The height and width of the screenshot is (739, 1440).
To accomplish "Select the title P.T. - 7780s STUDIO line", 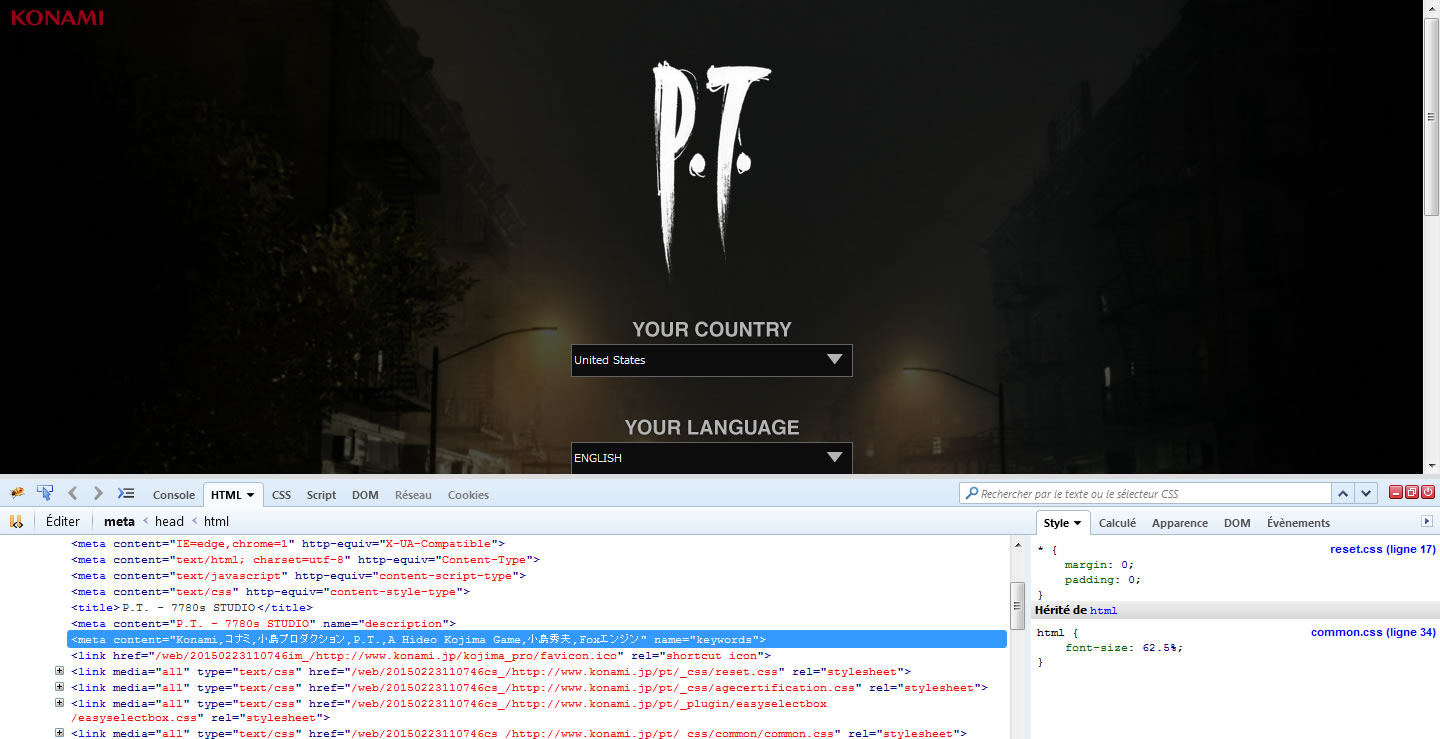I will (x=192, y=608).
